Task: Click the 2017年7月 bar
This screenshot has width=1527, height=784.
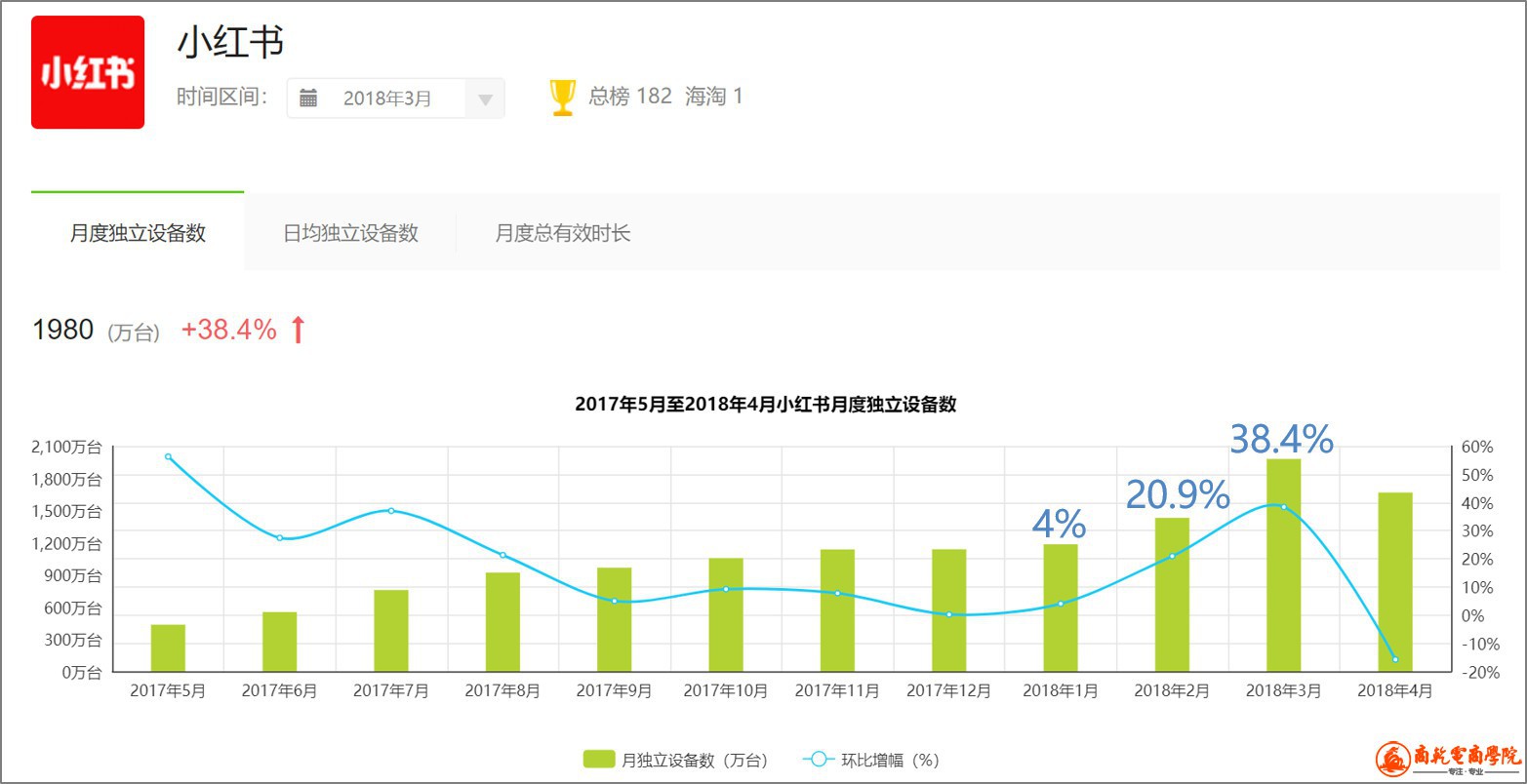Action: click(391, 631)
